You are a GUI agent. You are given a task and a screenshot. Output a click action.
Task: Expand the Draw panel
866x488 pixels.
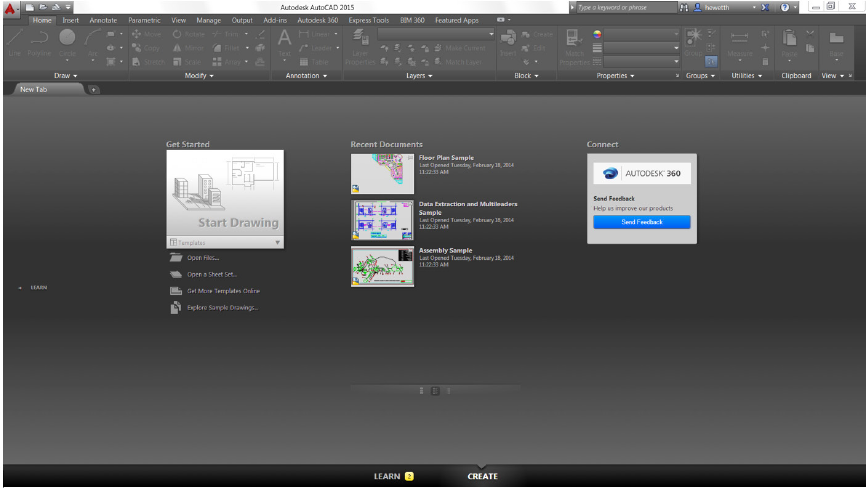coord(65,76)
